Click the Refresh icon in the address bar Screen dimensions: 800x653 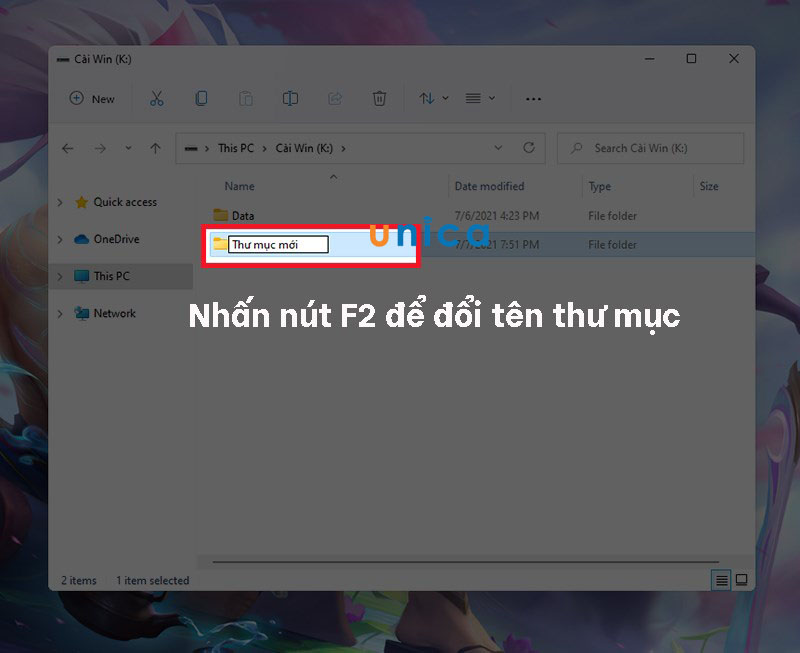(x=529, y=147)
